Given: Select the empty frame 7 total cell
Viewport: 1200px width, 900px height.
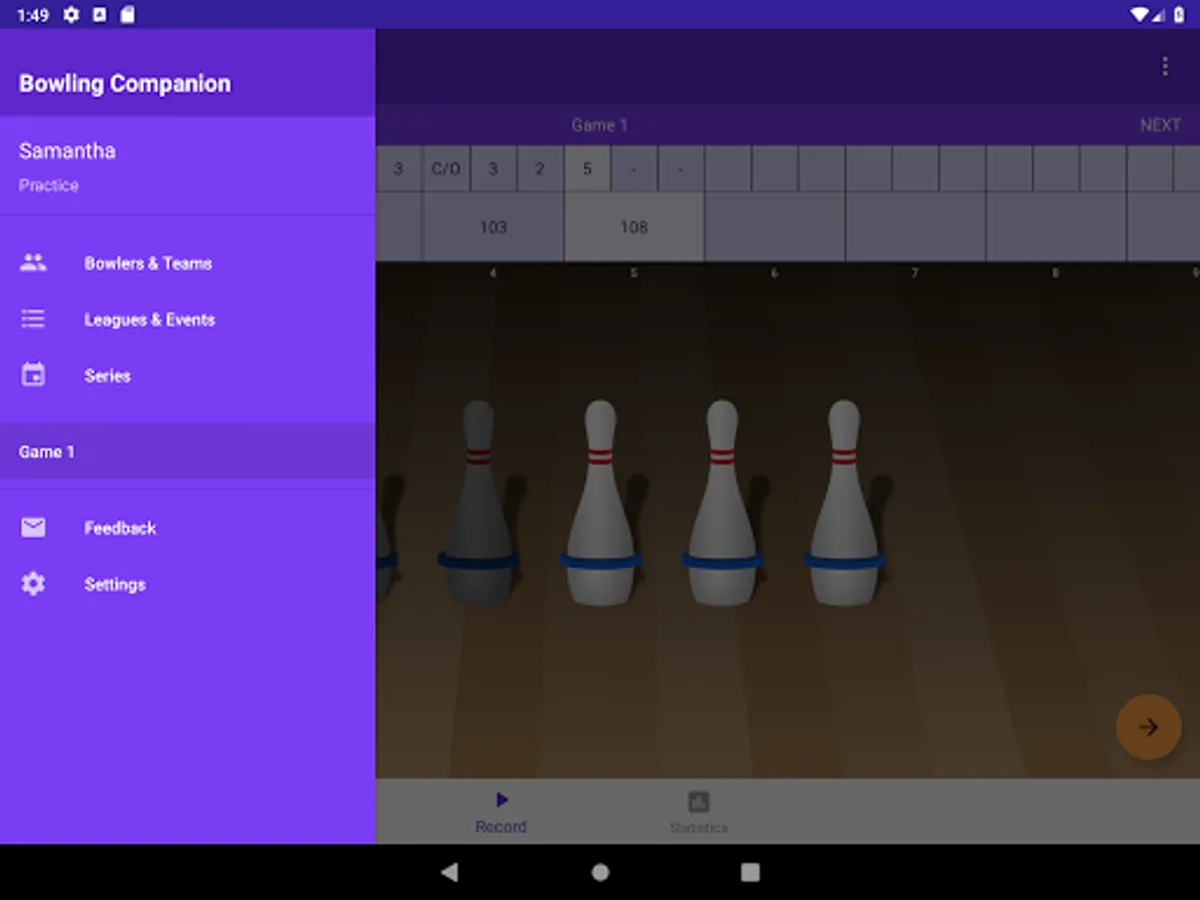Looking at the screenshot, I should (x=916, y=227).
